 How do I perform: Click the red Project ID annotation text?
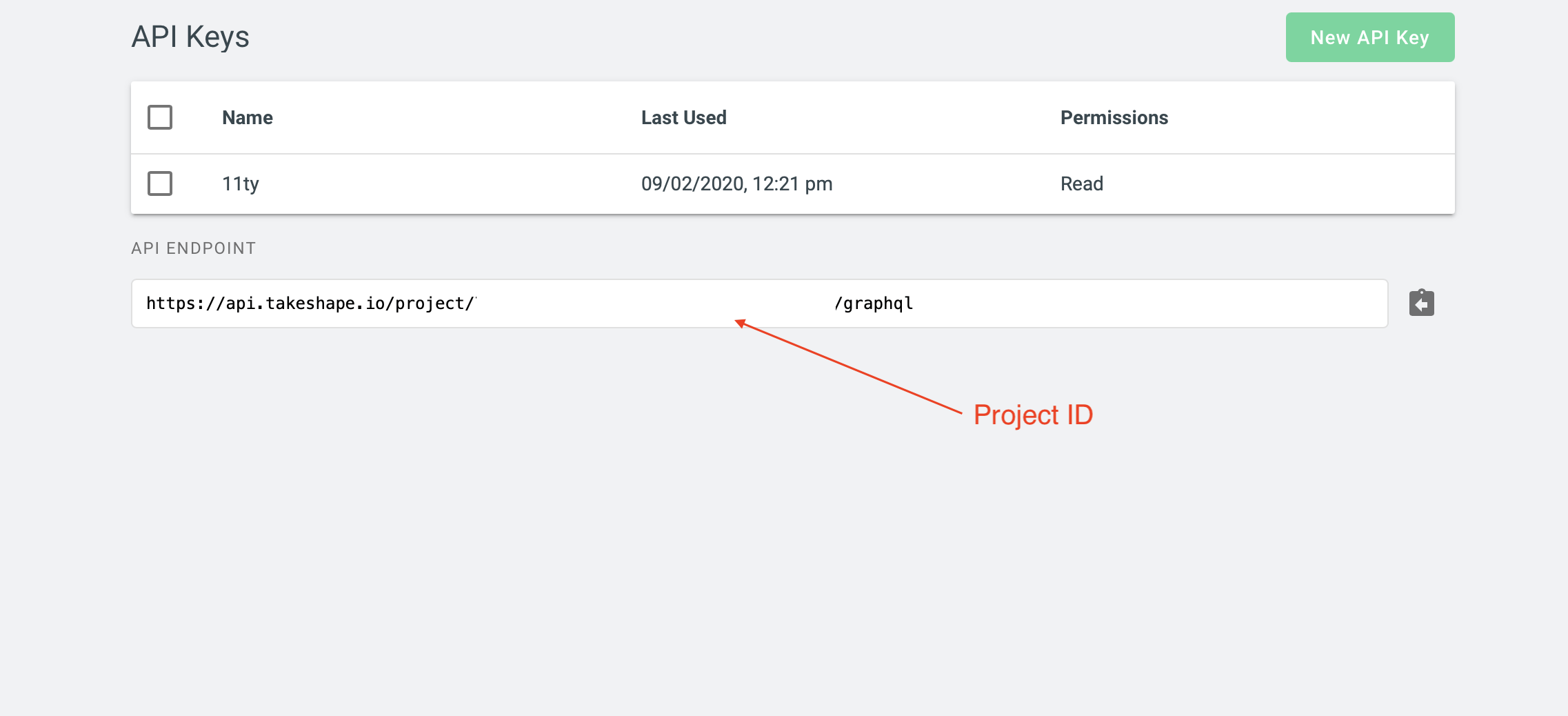(1033, 415)
